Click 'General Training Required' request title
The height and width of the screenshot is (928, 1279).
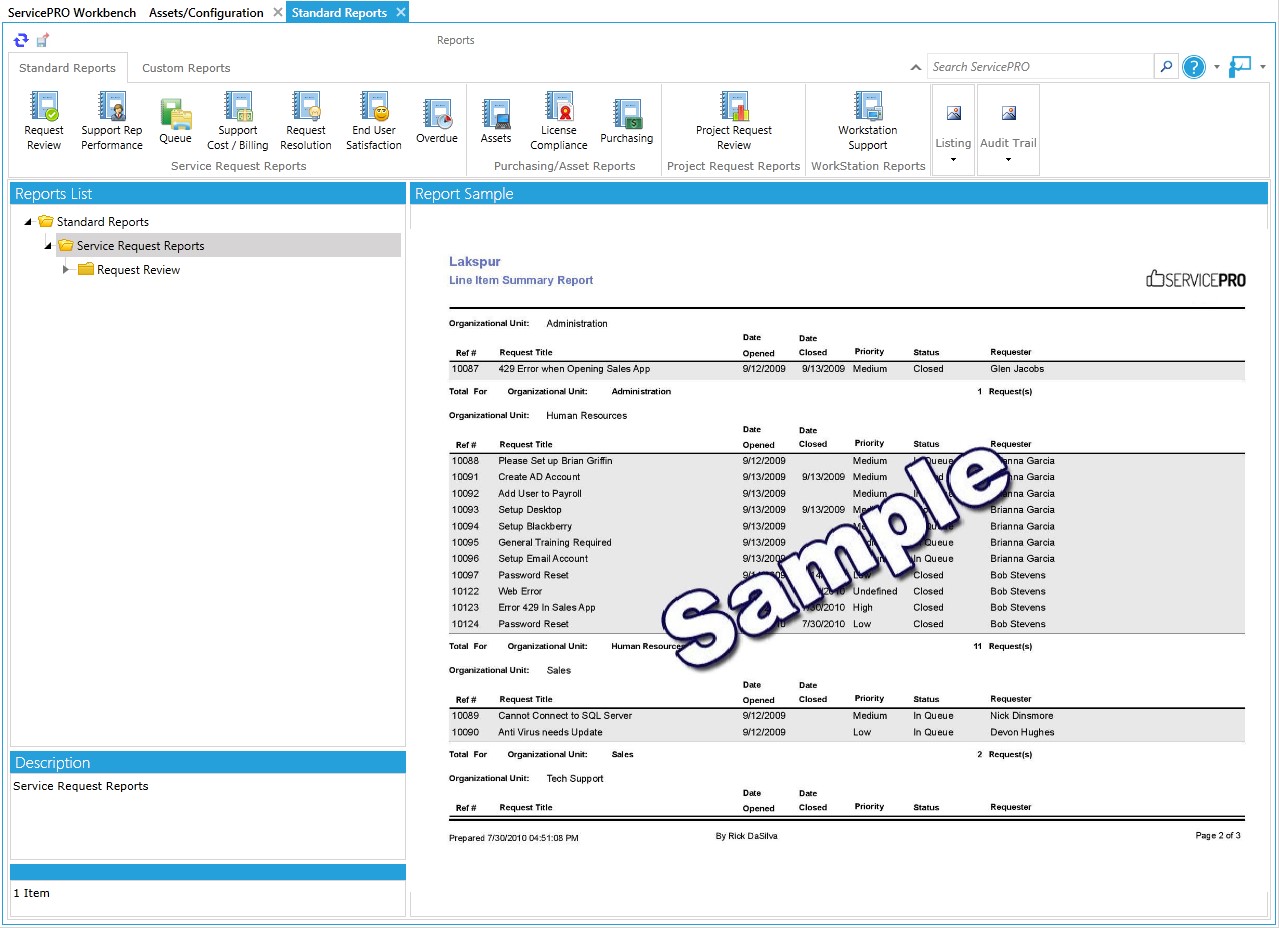click(555, 543)
